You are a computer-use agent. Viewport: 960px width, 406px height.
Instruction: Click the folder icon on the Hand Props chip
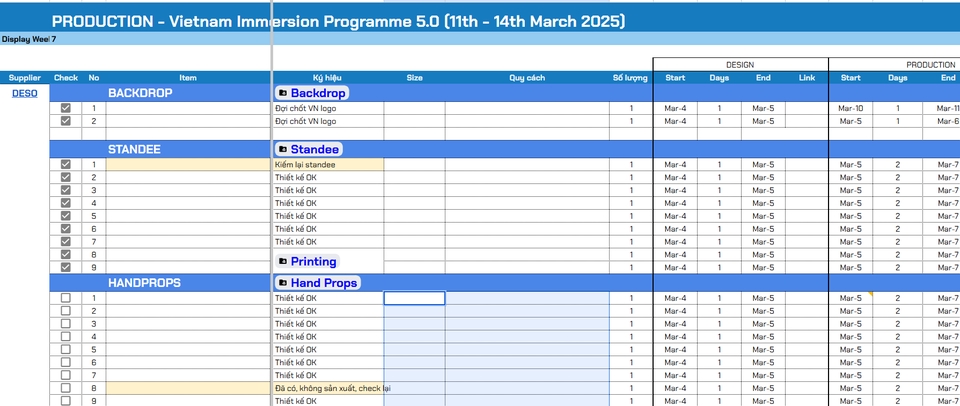[x=283, y=283]
